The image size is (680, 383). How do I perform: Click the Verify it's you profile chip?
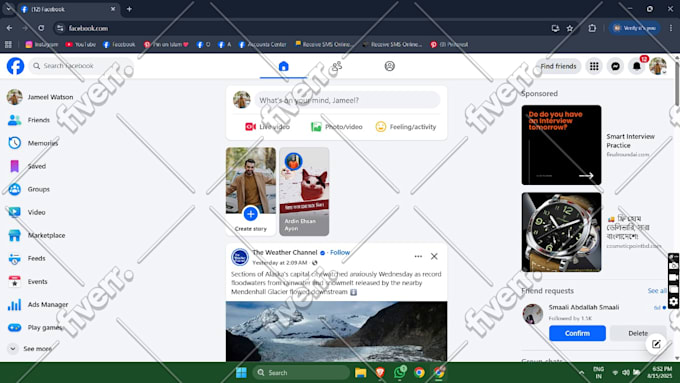click(x=635, y=28)
